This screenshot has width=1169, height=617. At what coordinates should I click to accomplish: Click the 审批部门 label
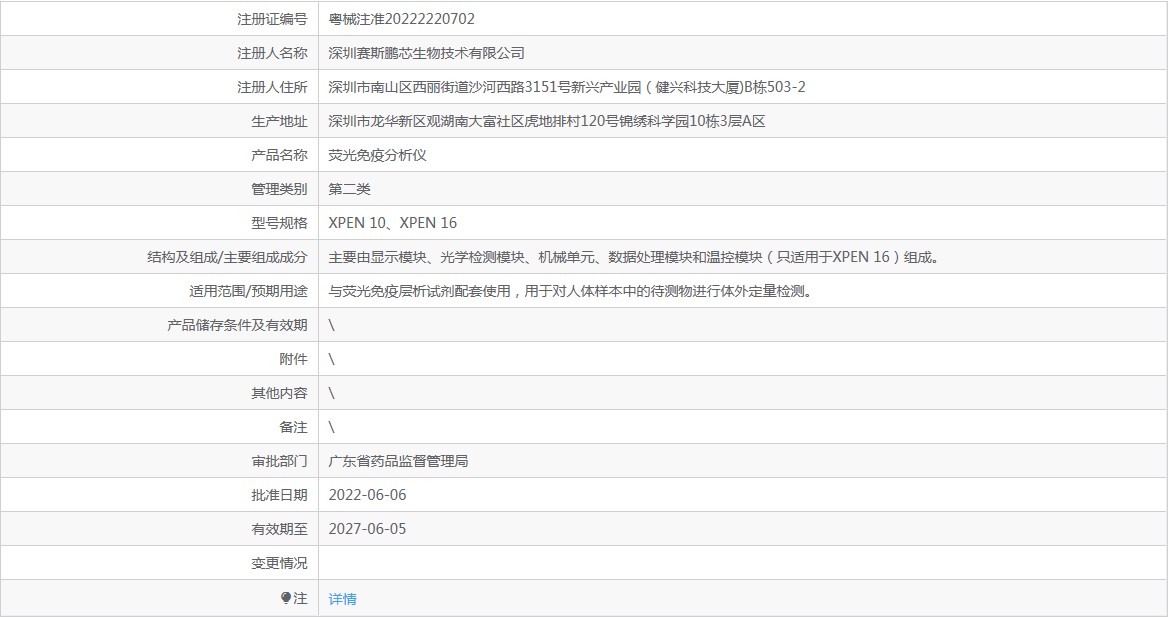279,461
